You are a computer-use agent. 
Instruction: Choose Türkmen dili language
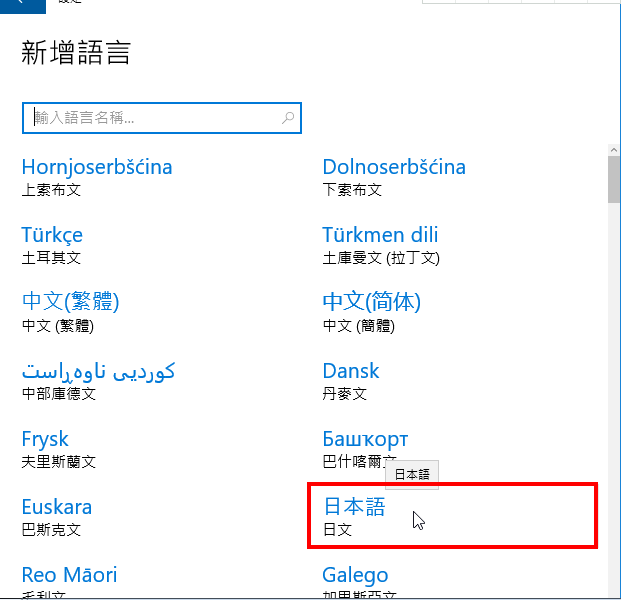[381, 246]
